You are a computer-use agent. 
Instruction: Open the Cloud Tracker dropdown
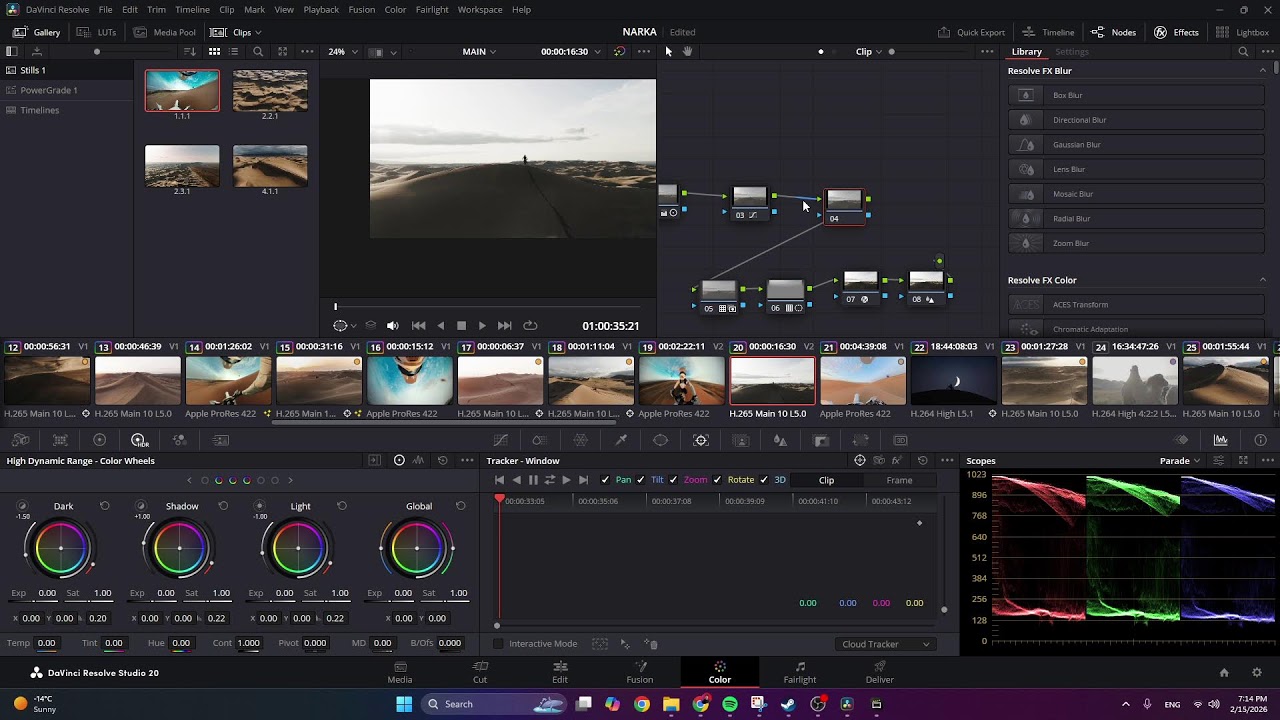(x=886, y=644)
